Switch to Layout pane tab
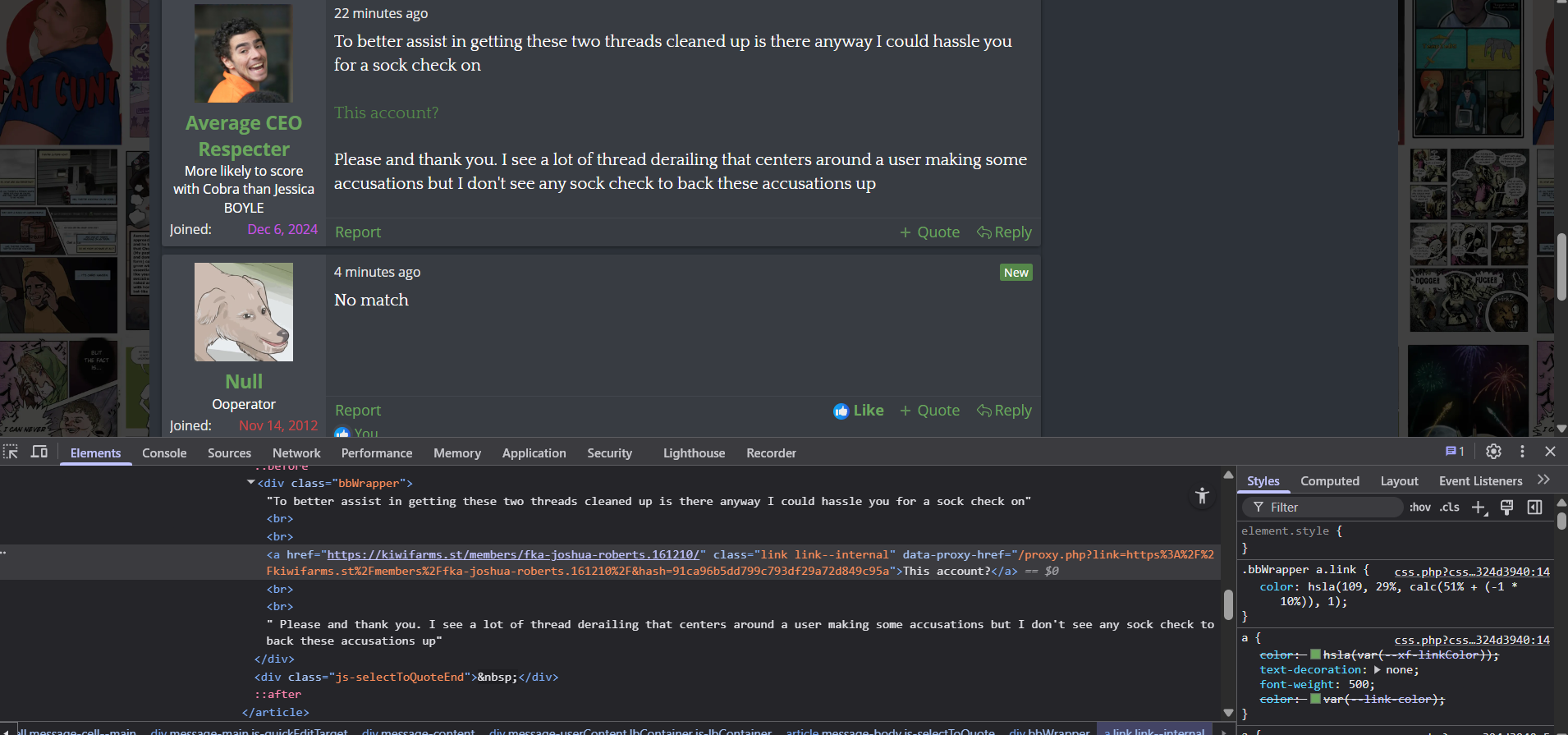The height and width of the screenshot is (735, 1568). click(1399, 481)
